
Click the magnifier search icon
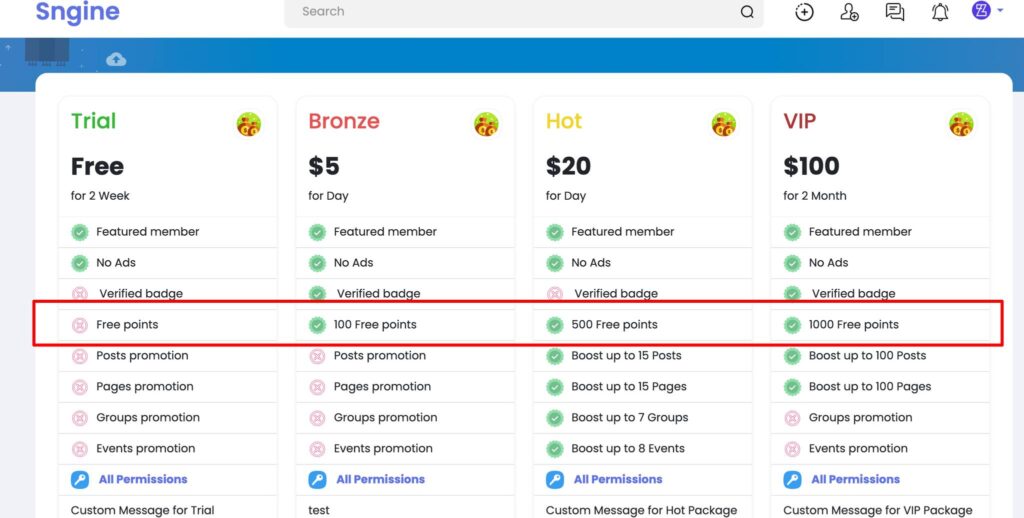(747, 12)
